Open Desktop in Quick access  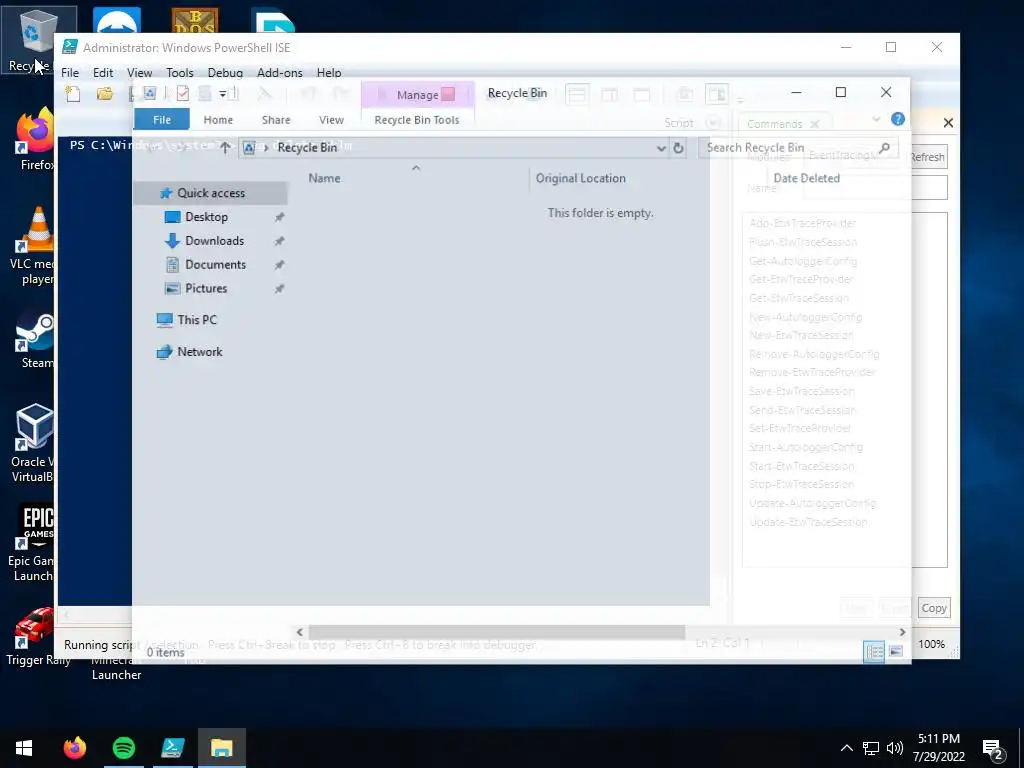click(x=206, y=217)
